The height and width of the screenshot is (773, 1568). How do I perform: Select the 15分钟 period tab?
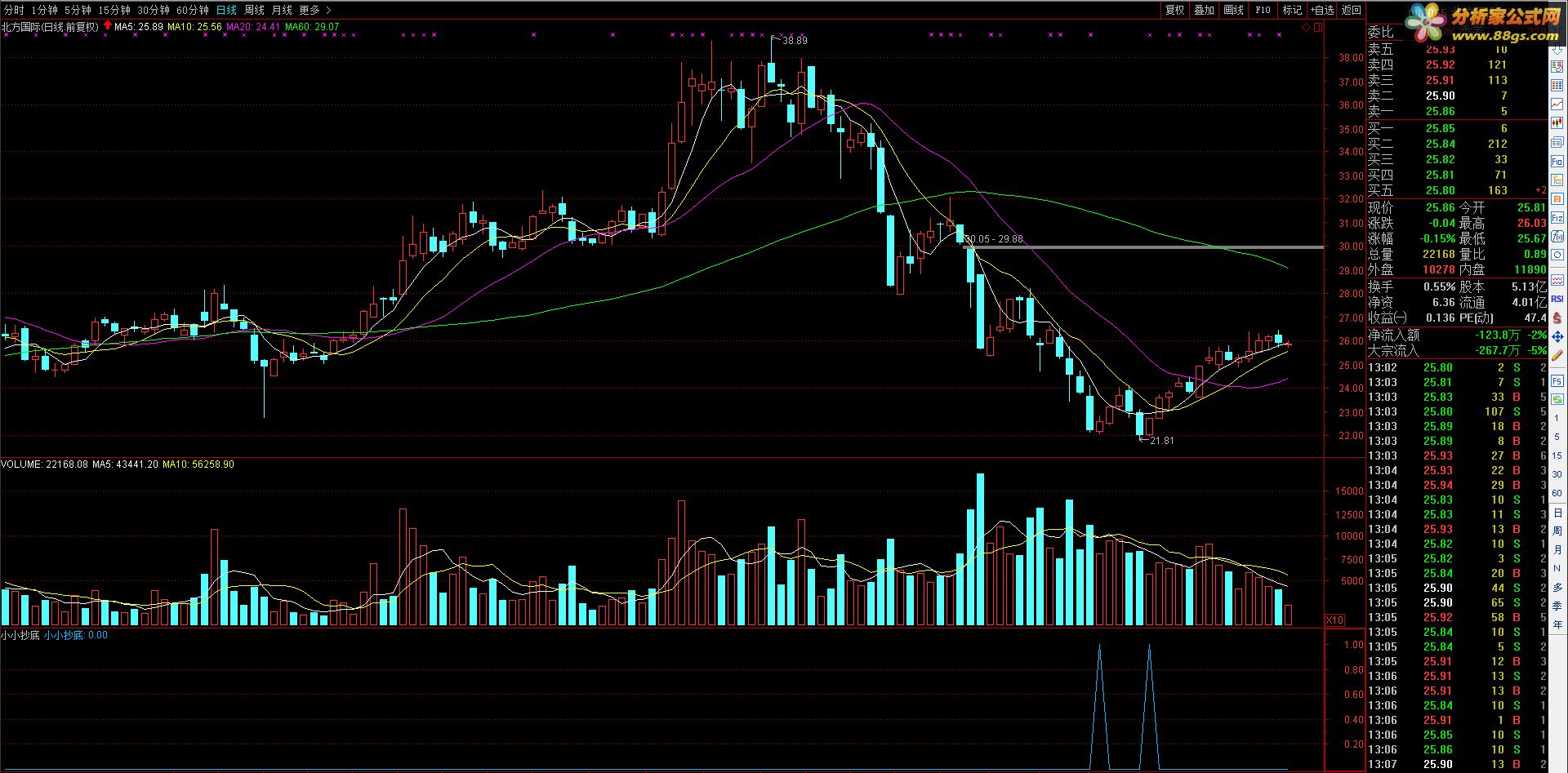[x=114, y=10]
